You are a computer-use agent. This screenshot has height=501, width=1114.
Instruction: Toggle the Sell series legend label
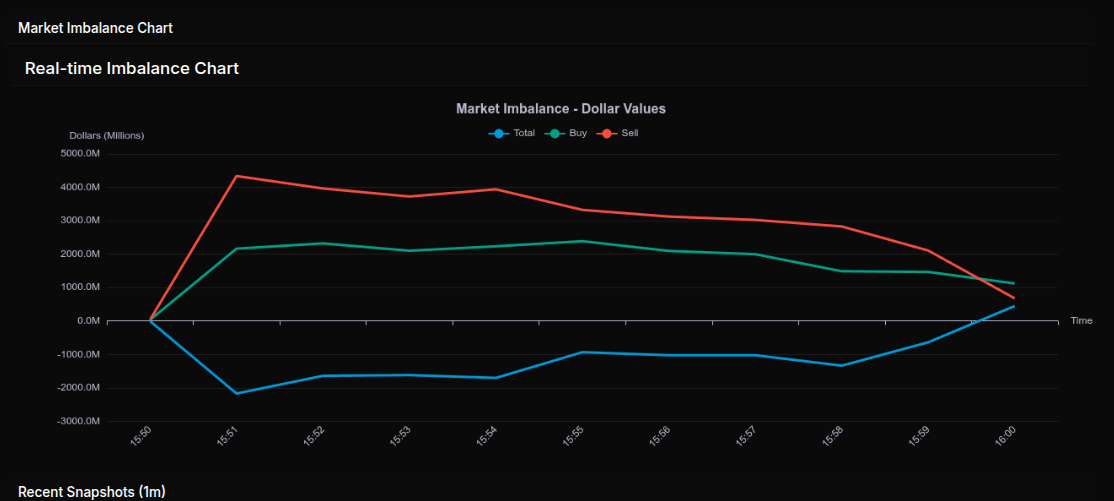(x=630, y=133)
